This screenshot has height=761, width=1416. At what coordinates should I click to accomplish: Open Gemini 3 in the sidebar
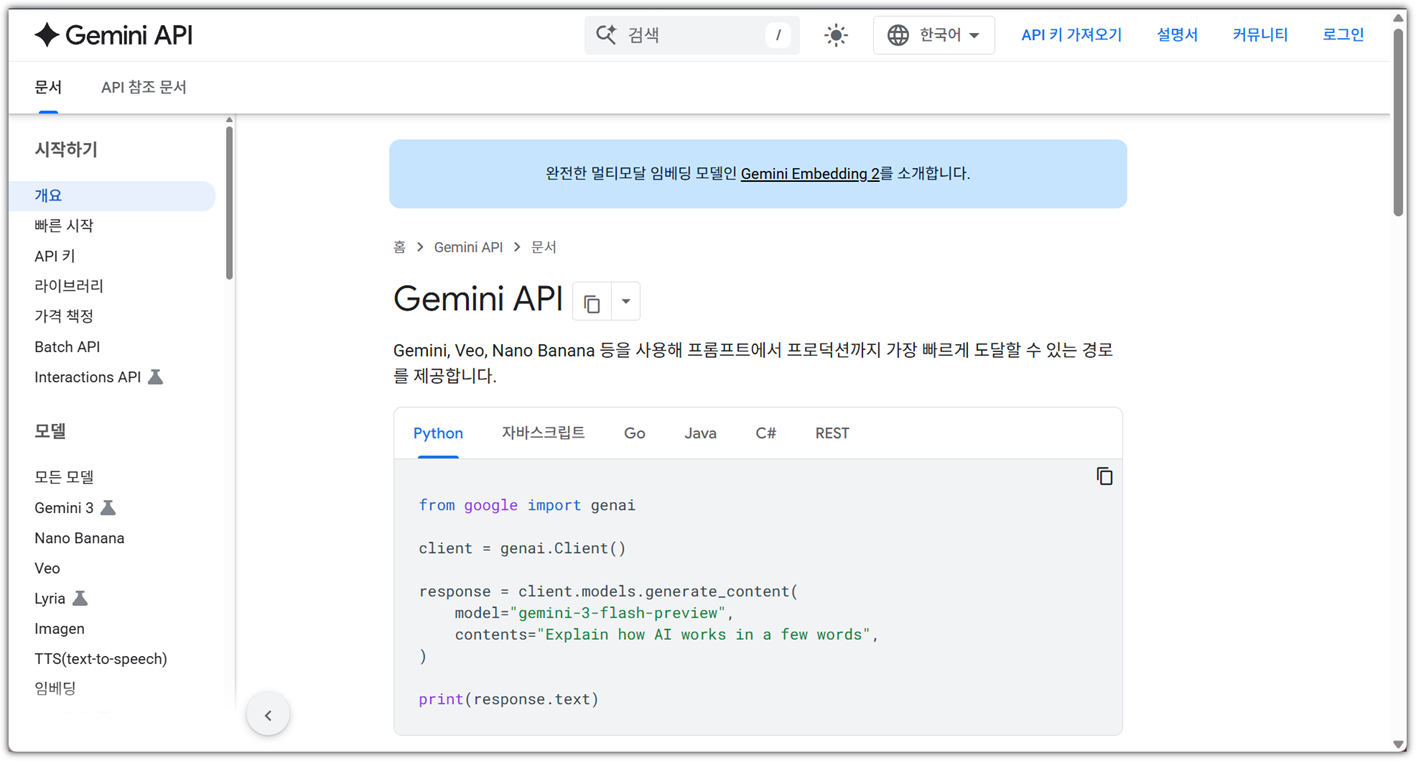(64, 508)
